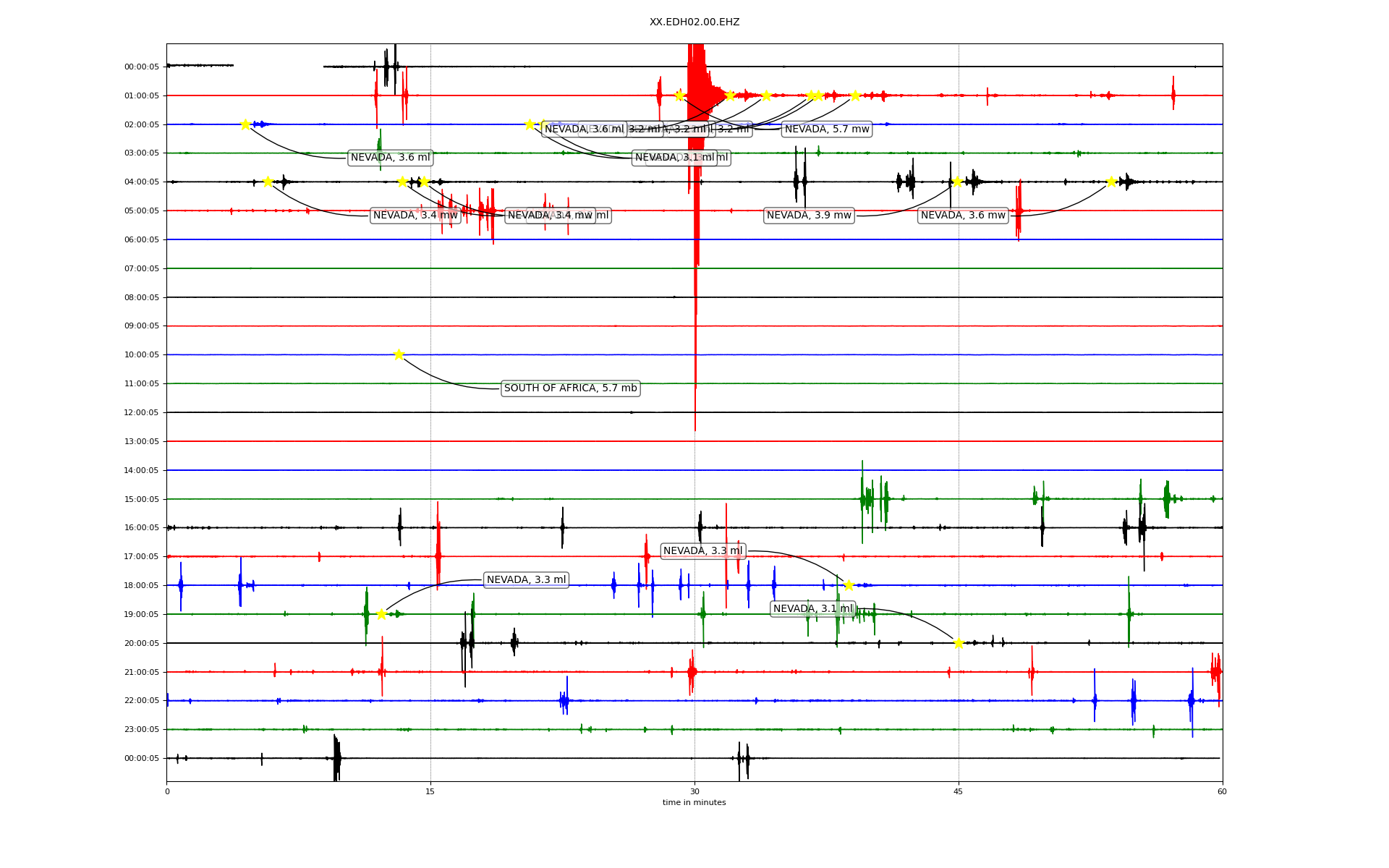Click the rightmost star on the 04:00:05 trace
This screenshot has width=1389, height=868.
(1112, 182)
